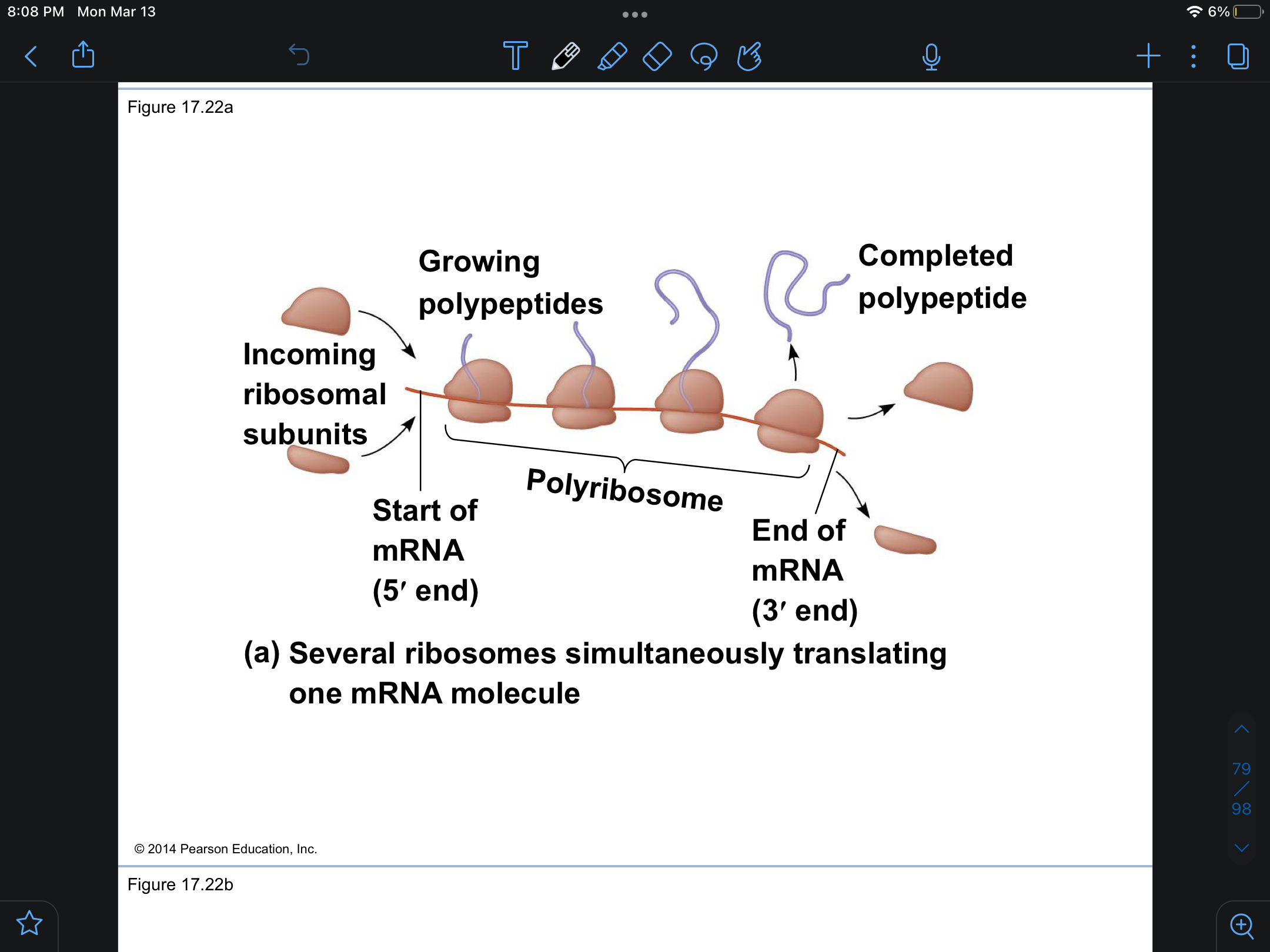Tap 'Completed polypeptide' label
1270x952 pixels.
pos(943,277)
